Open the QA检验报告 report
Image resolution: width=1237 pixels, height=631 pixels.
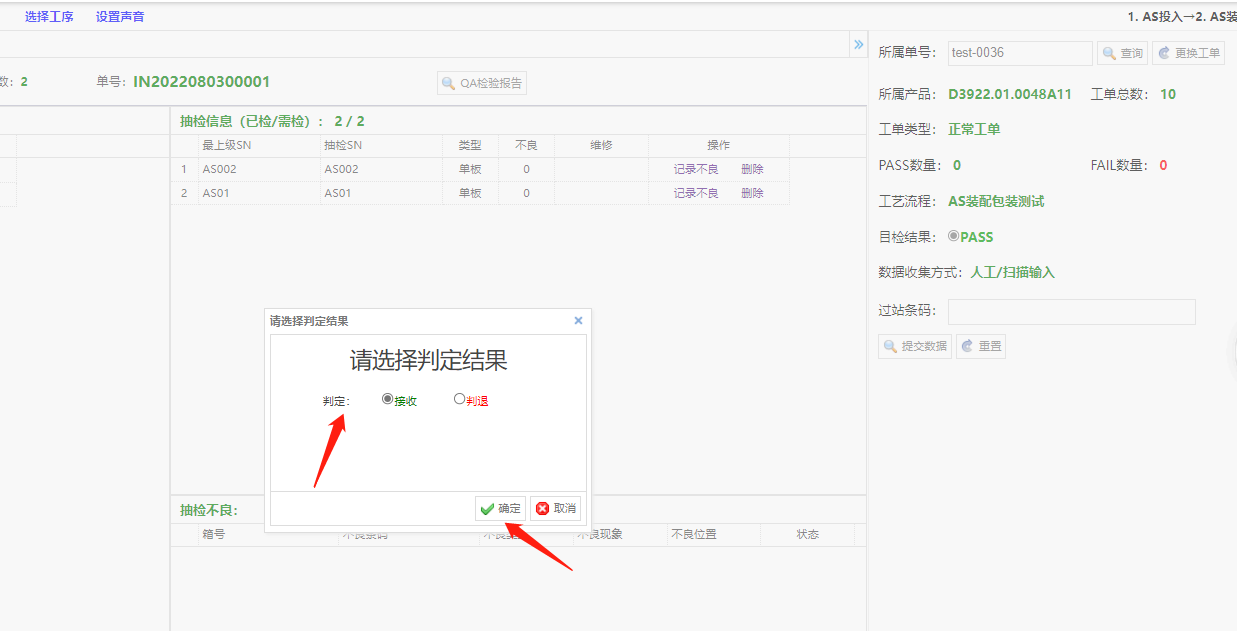[x=482, y=83]
